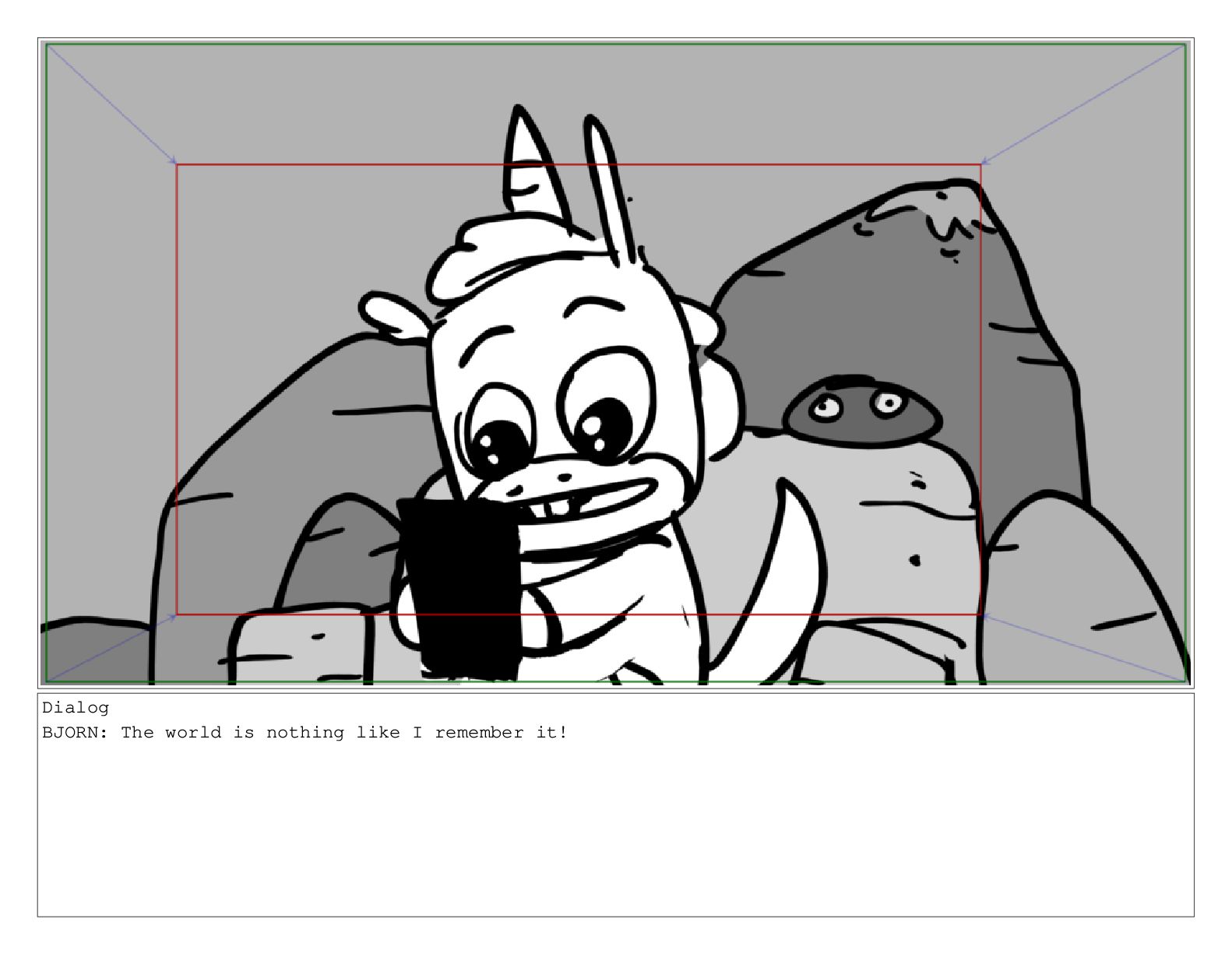Click the storyboard panel thumbnail of the horned creature

pyautogui.click(x=615, y=363)
